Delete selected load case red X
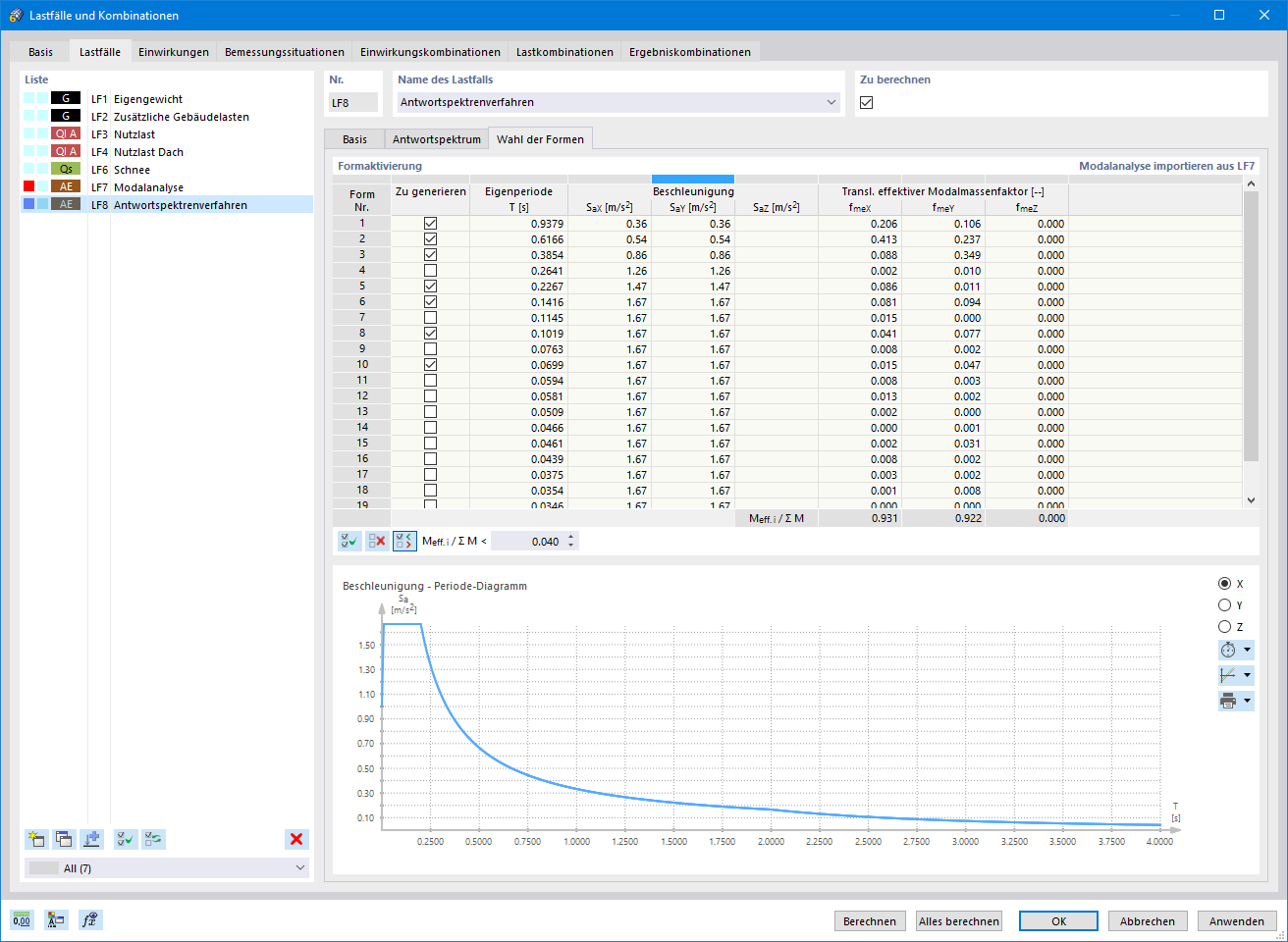The width and height of the screenshot is (1288, 942). pyautogui.click(x=296, y=839)
